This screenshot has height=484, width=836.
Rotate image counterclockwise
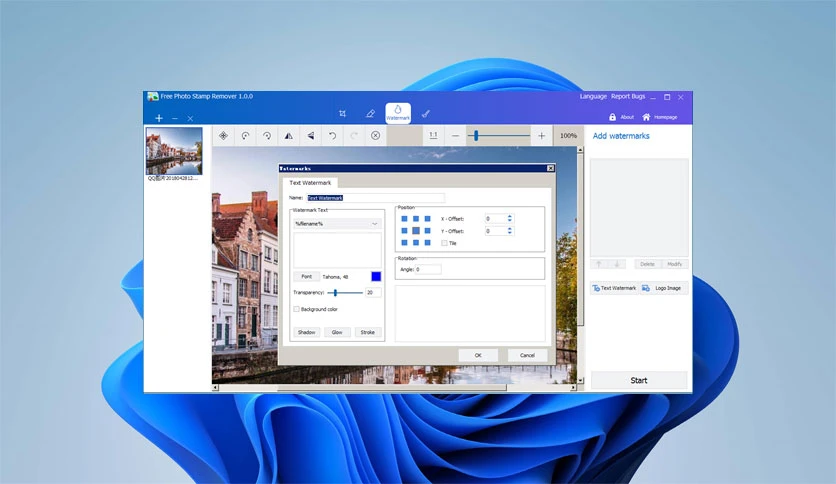[245, 136]
